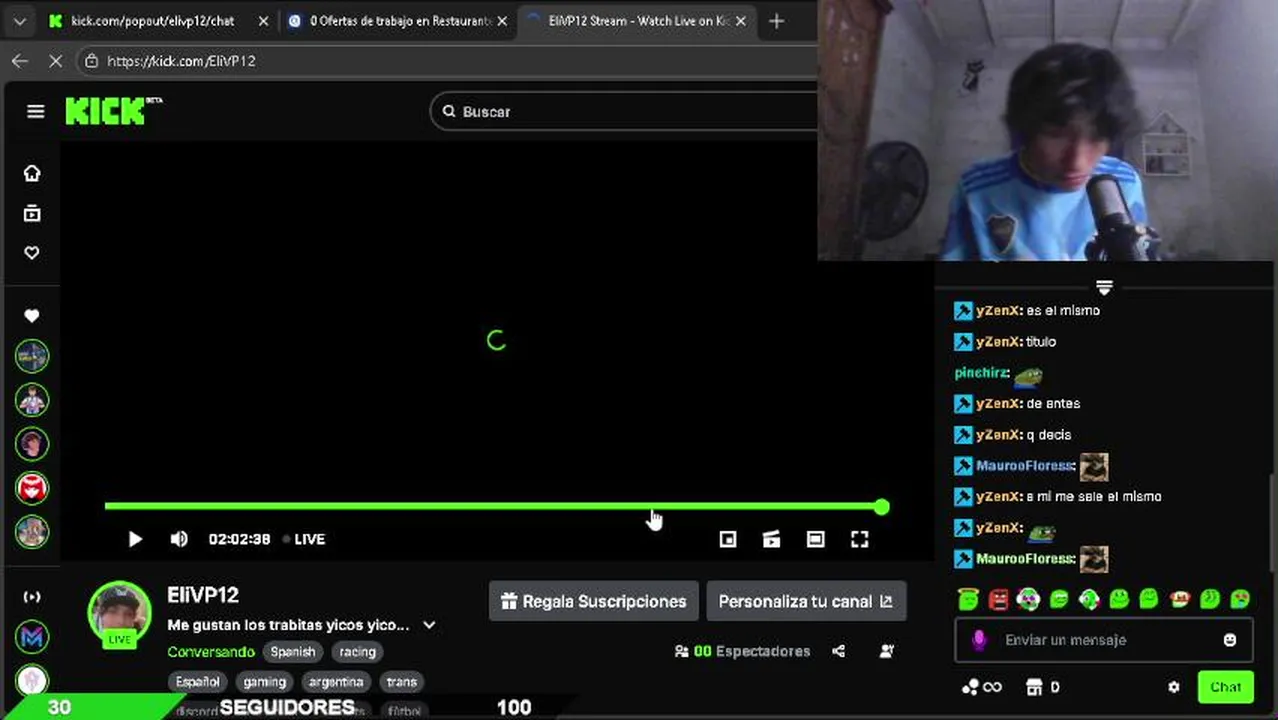Click the user follow icon near Espectadores
Viewport: 1278px width, 720px height.
pos(886,651)
